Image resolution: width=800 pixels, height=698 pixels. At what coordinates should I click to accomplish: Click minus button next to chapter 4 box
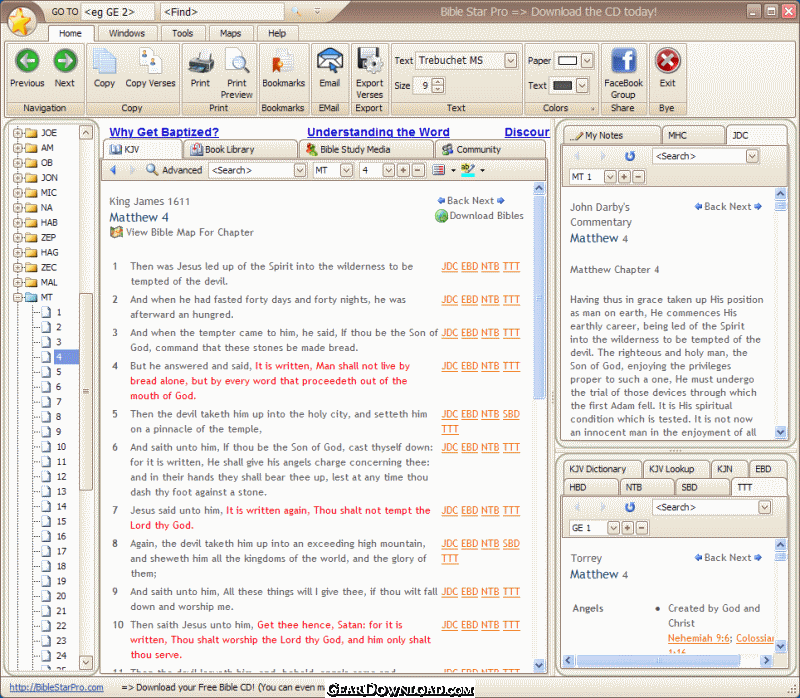tap(418, 170)
